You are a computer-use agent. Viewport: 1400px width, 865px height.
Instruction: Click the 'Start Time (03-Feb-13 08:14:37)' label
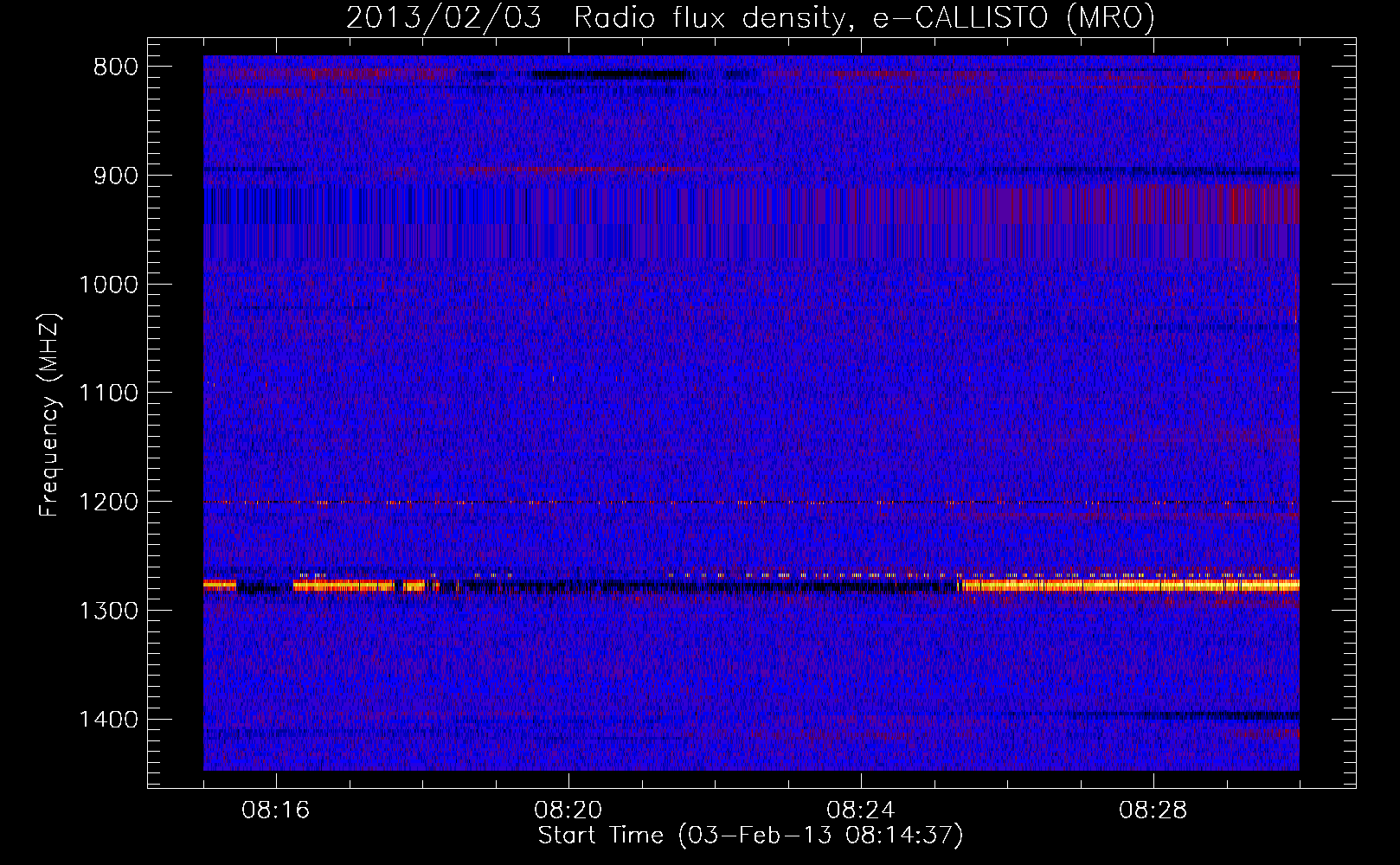[x=750, y=836]
